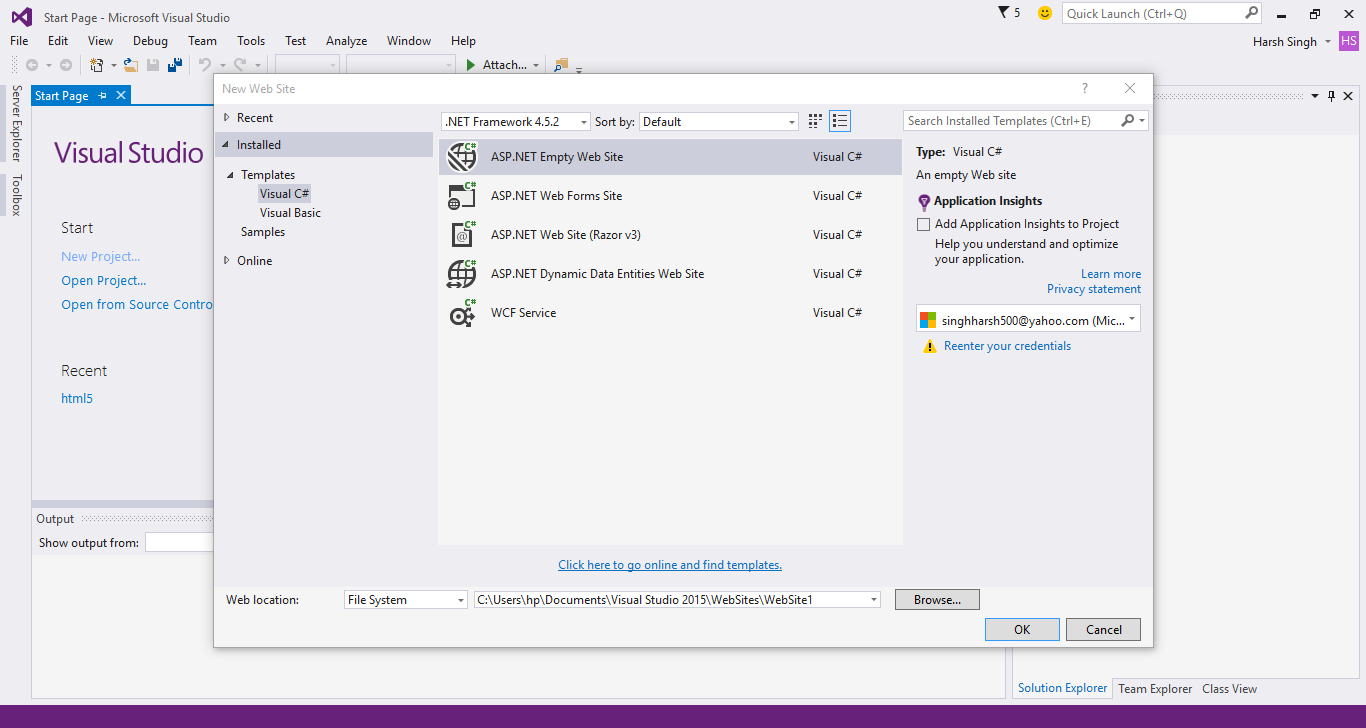The image size is (1366, 728).
Task: Click the Quick Launch magnifier icon
Action: tap(1251, 13)
